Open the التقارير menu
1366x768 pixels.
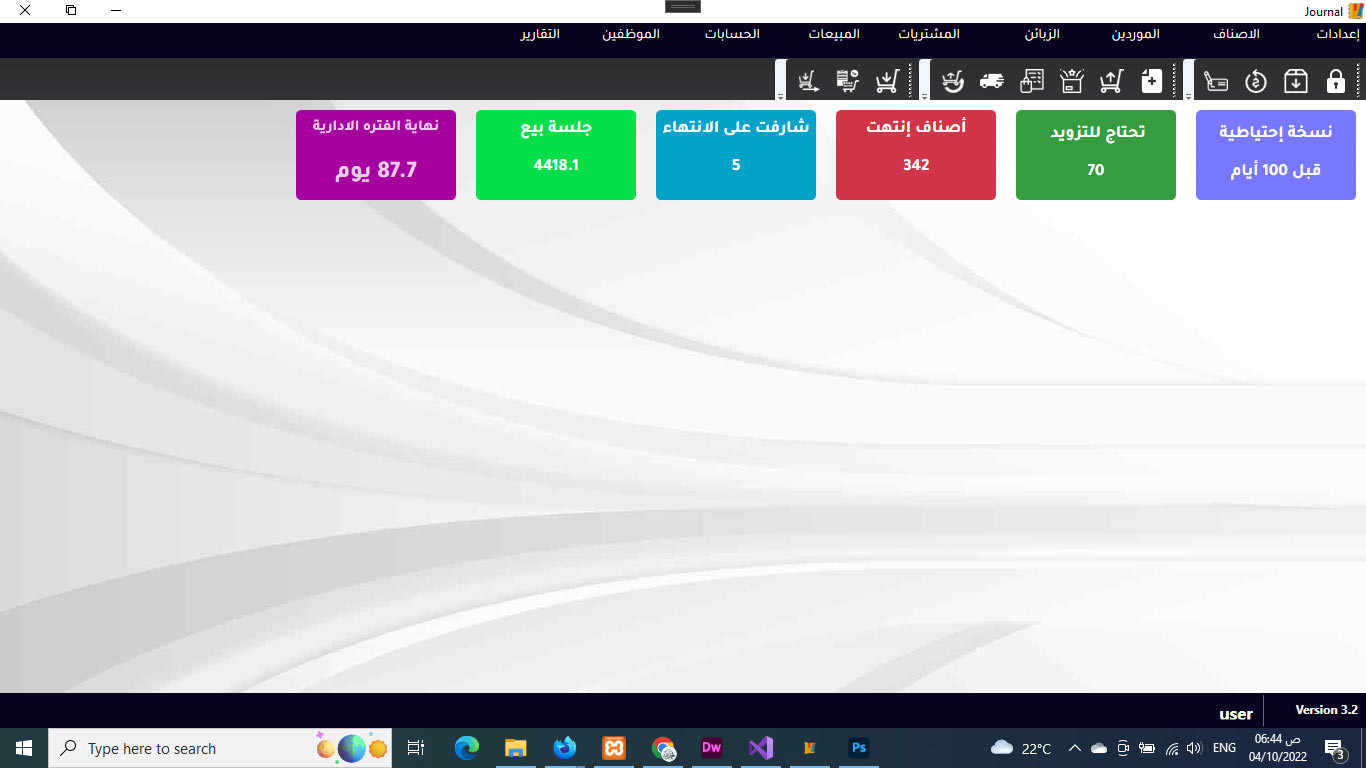click(x=540, y=34)
